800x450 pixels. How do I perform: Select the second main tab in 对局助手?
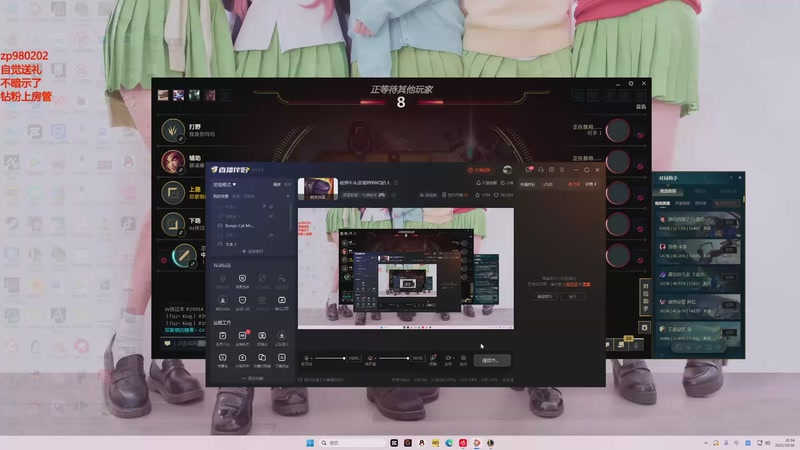pos(700,191)
